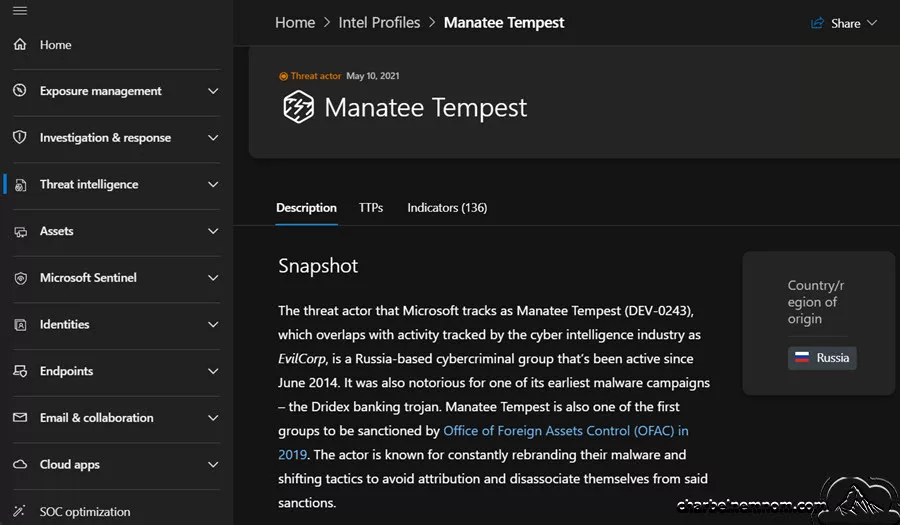Select Microsoft Sentinel label in sidebar
The image size is (900, 525).
pyautogui.click(x=88, y=278)
